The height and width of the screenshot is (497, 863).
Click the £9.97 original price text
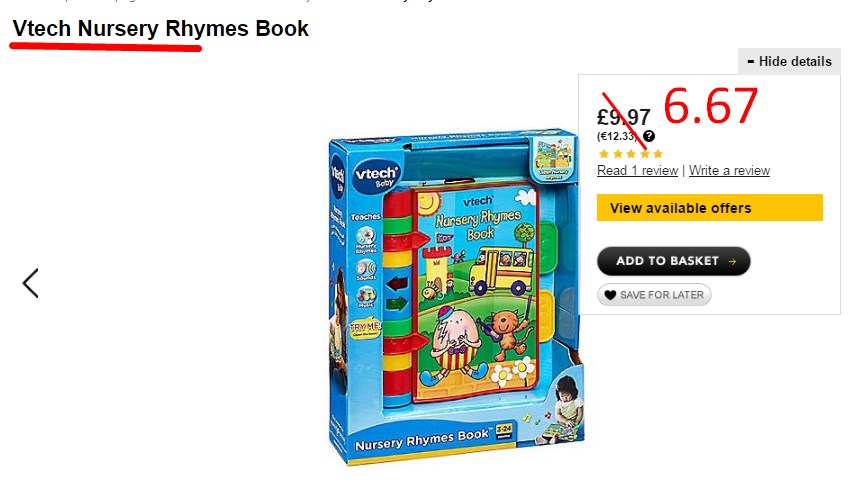pyautogui.click(x=624, y=117)
